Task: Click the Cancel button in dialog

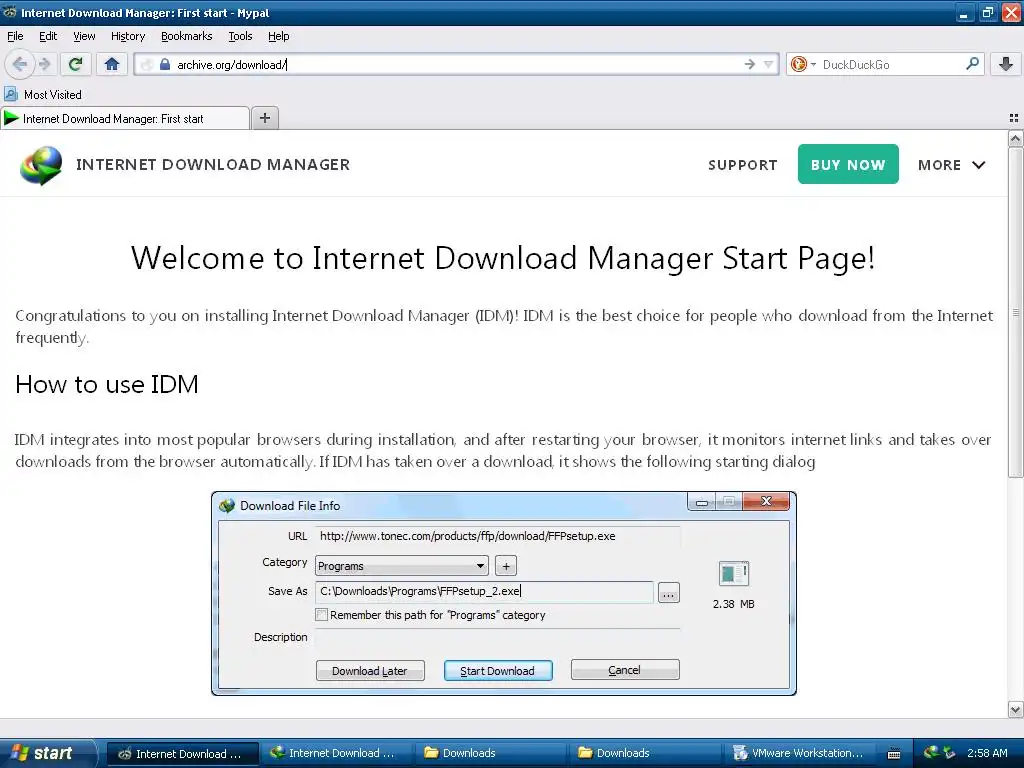Action: pos(625,669)
